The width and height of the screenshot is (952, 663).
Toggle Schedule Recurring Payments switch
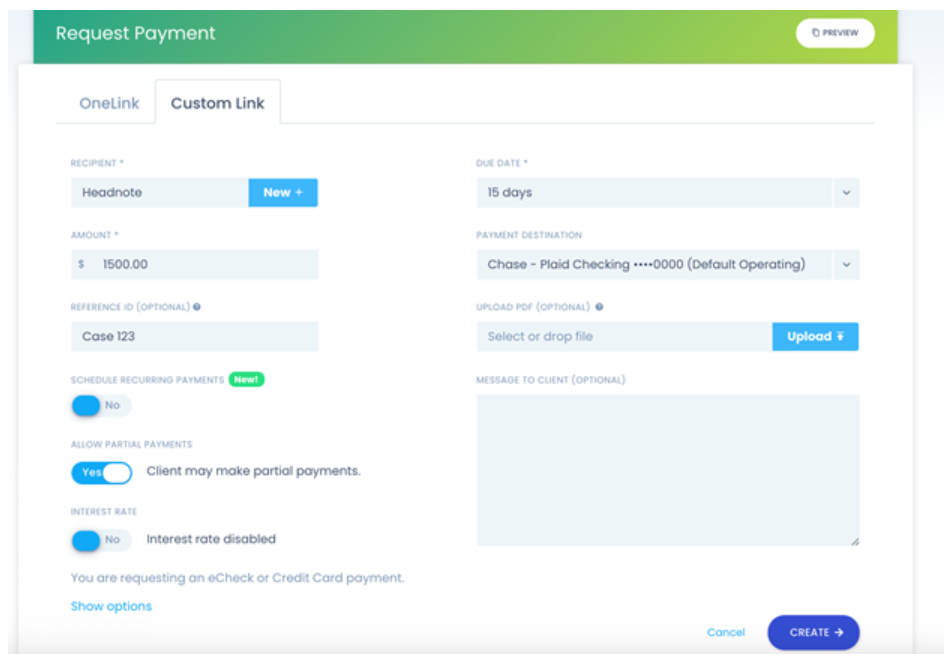coord(101,406)
